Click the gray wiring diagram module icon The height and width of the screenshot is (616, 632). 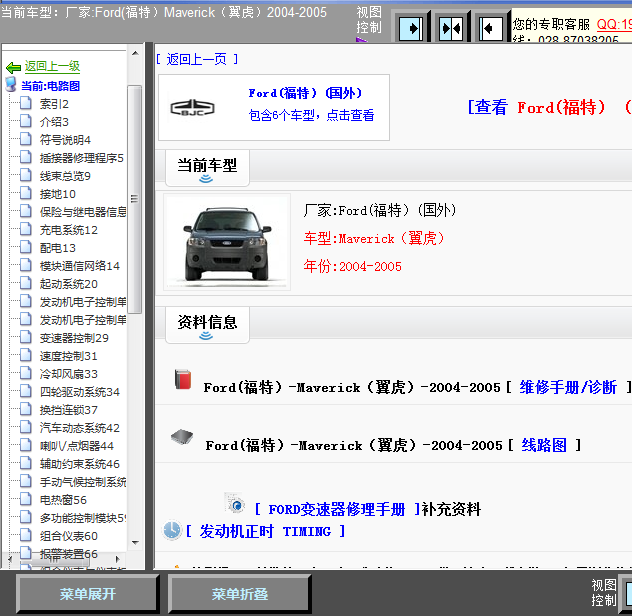[182, 437]
